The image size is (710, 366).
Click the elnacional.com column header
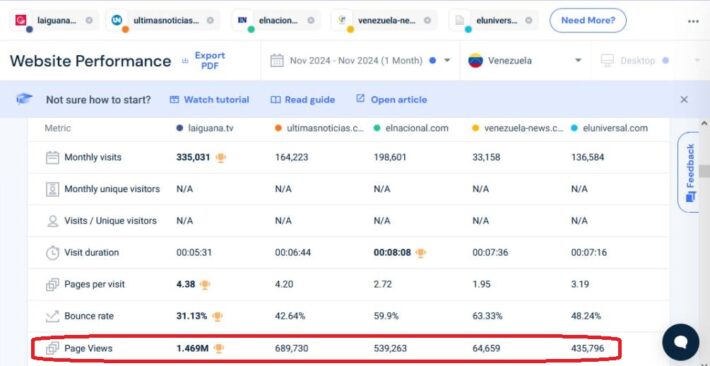point(411,128)
